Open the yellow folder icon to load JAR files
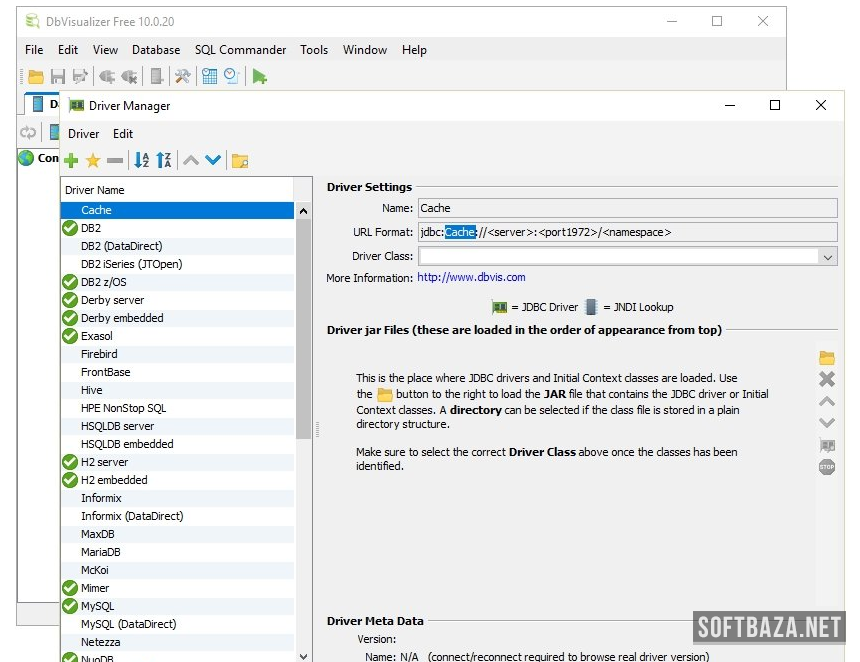Image resolution: width=860 pixels, height=662 pixels. (827, 358)
